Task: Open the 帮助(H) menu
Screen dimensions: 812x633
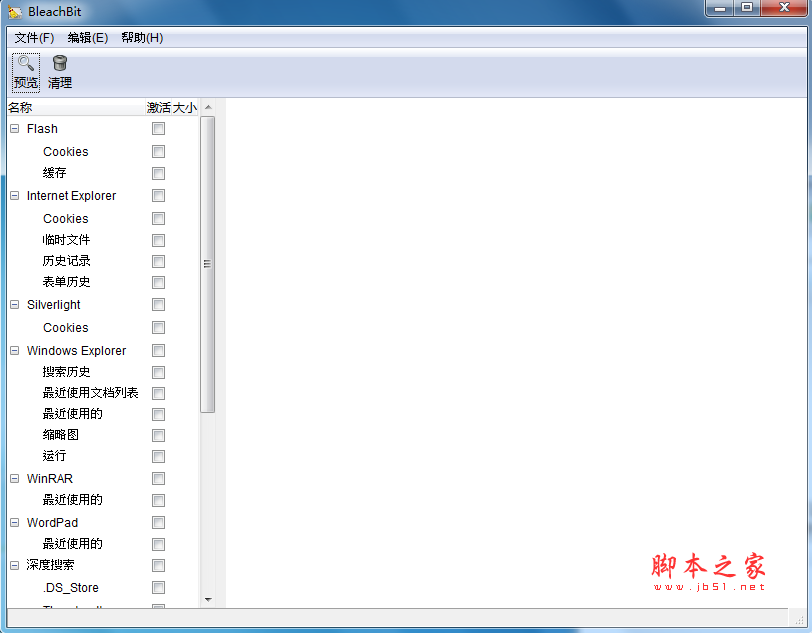Action: 142,38
